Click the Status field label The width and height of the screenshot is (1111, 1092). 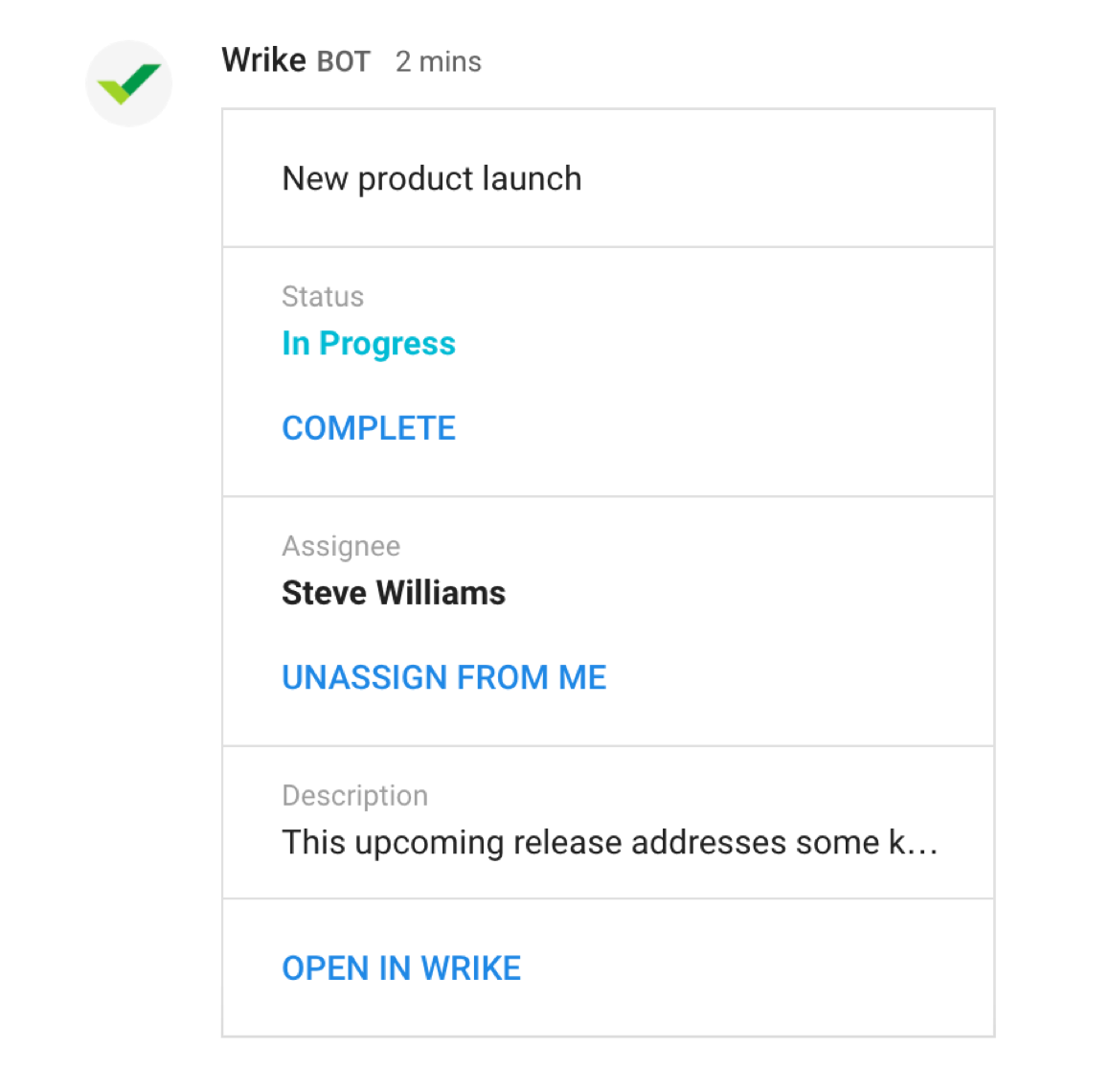323,296
